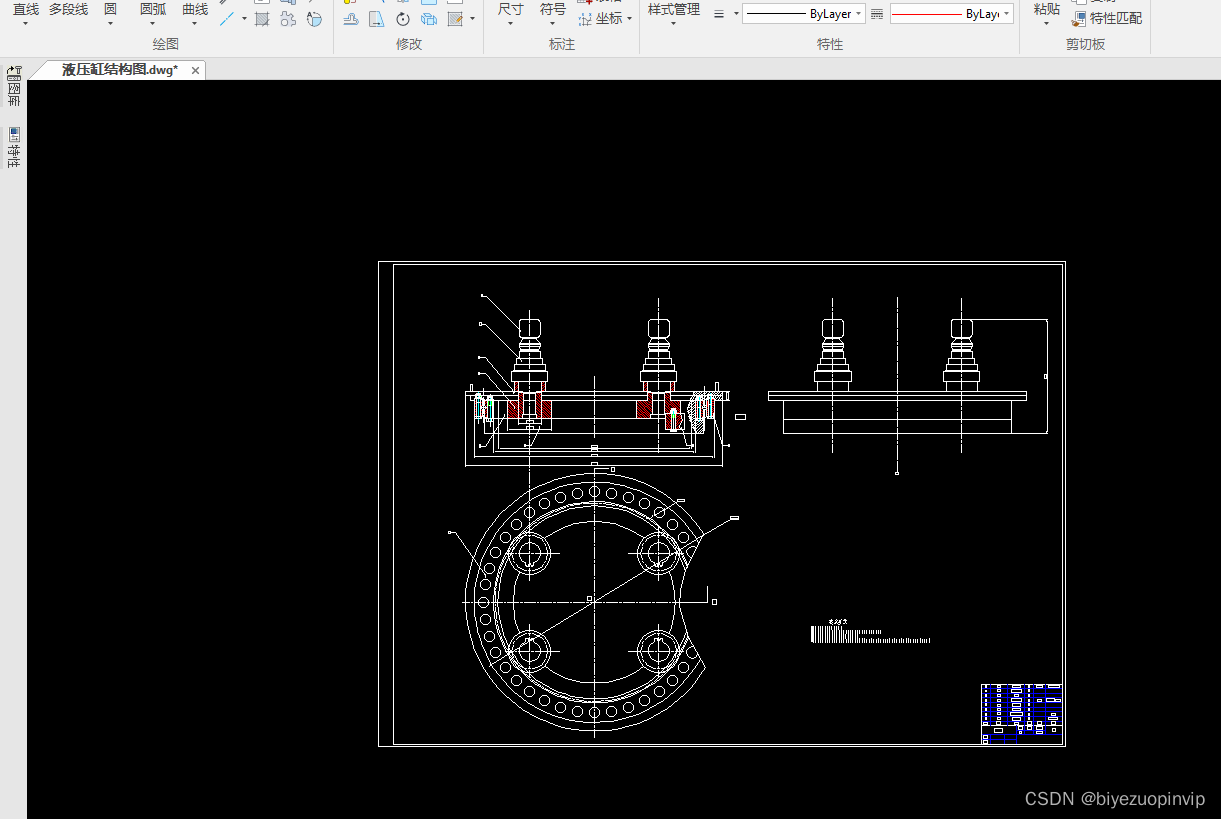Click the 修改 group label

tap(409, 44)
